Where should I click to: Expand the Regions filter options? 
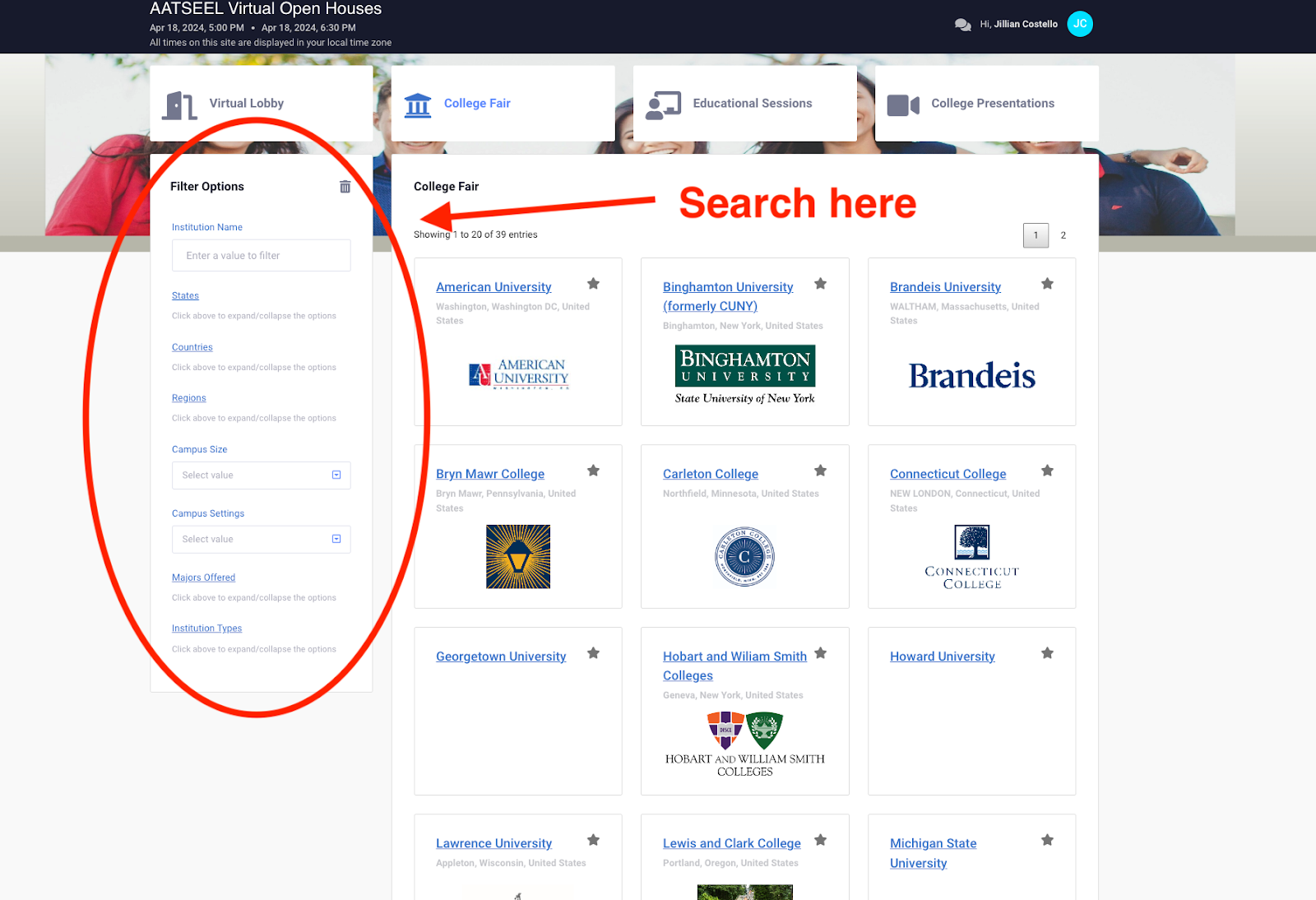(x=188, y=398)
